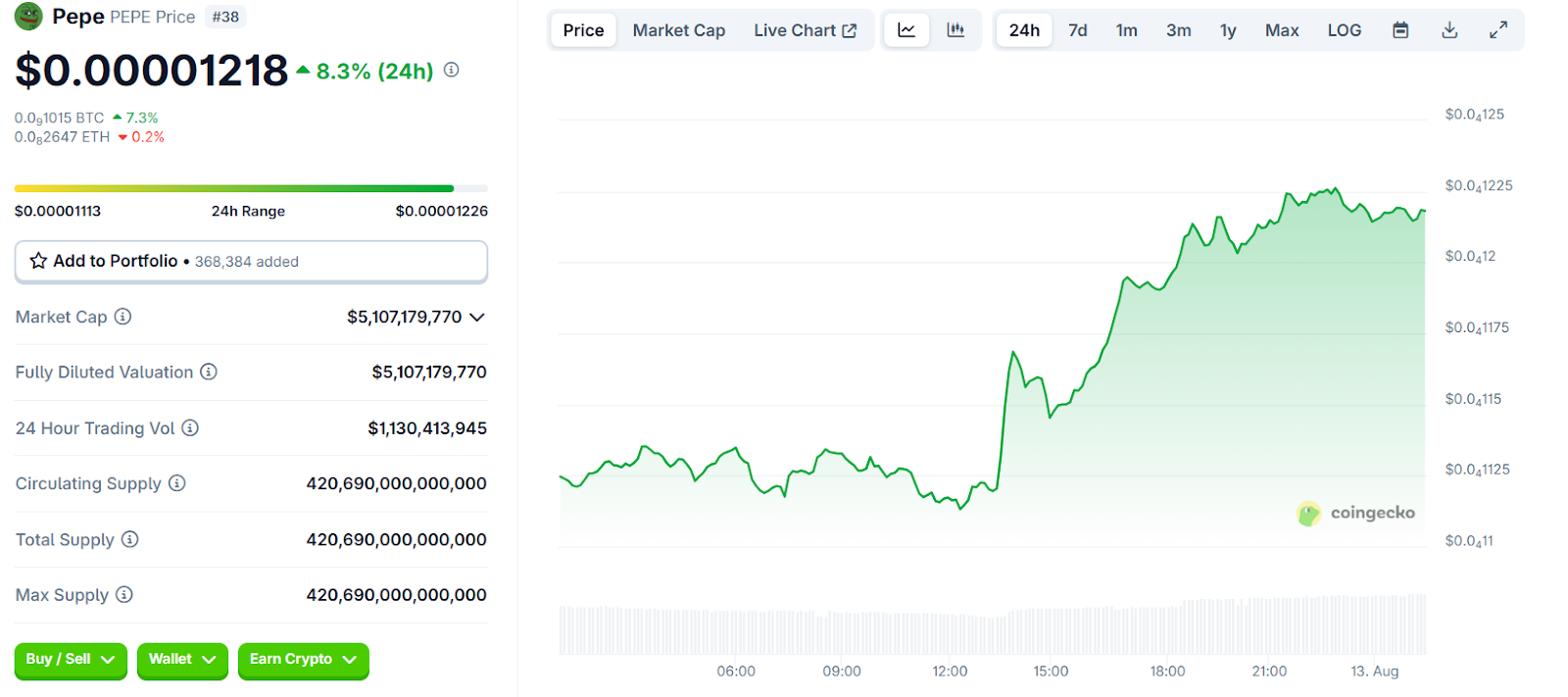Expand chart to fullscreen
This screenshot has width=1568, height=697.
1498,30
